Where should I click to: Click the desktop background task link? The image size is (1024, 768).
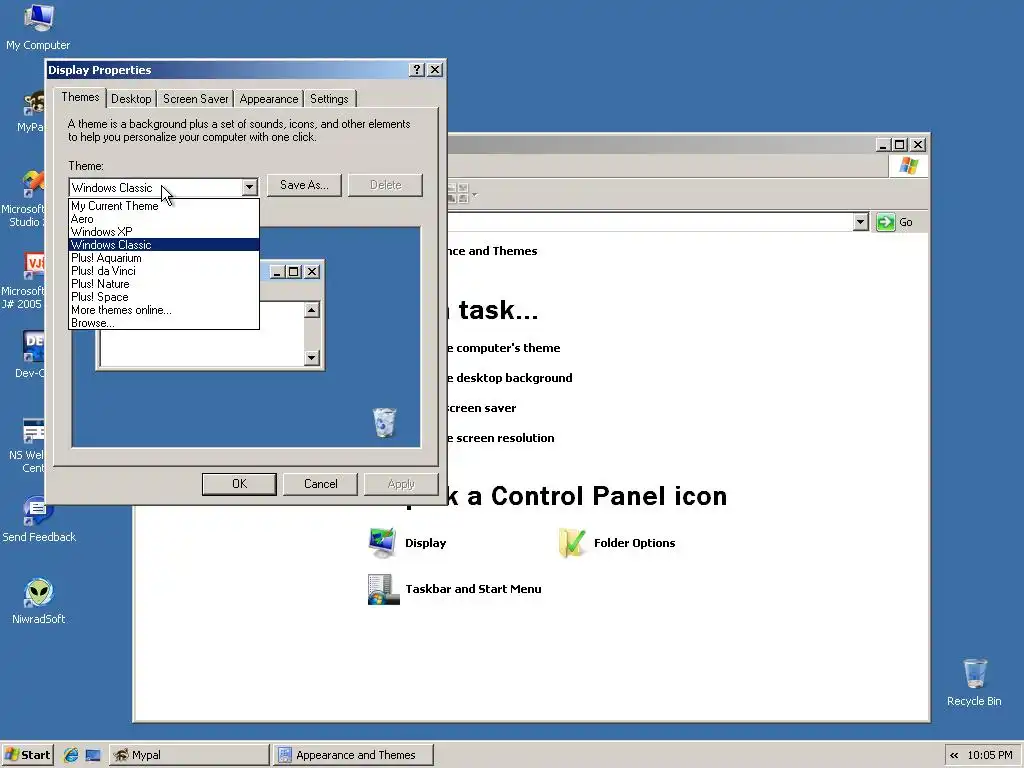pyautogui.click(x=509, y=378)
